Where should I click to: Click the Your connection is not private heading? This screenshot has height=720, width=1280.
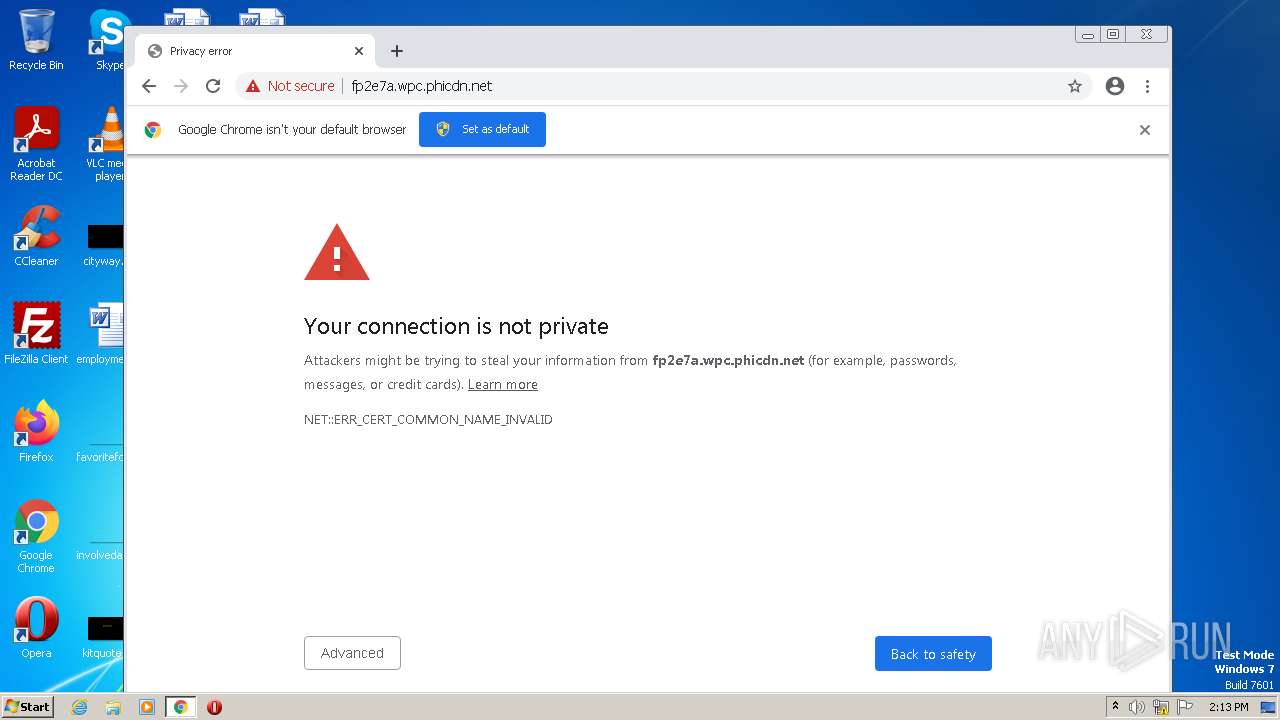pyautogui.click(x=456, y=326)
